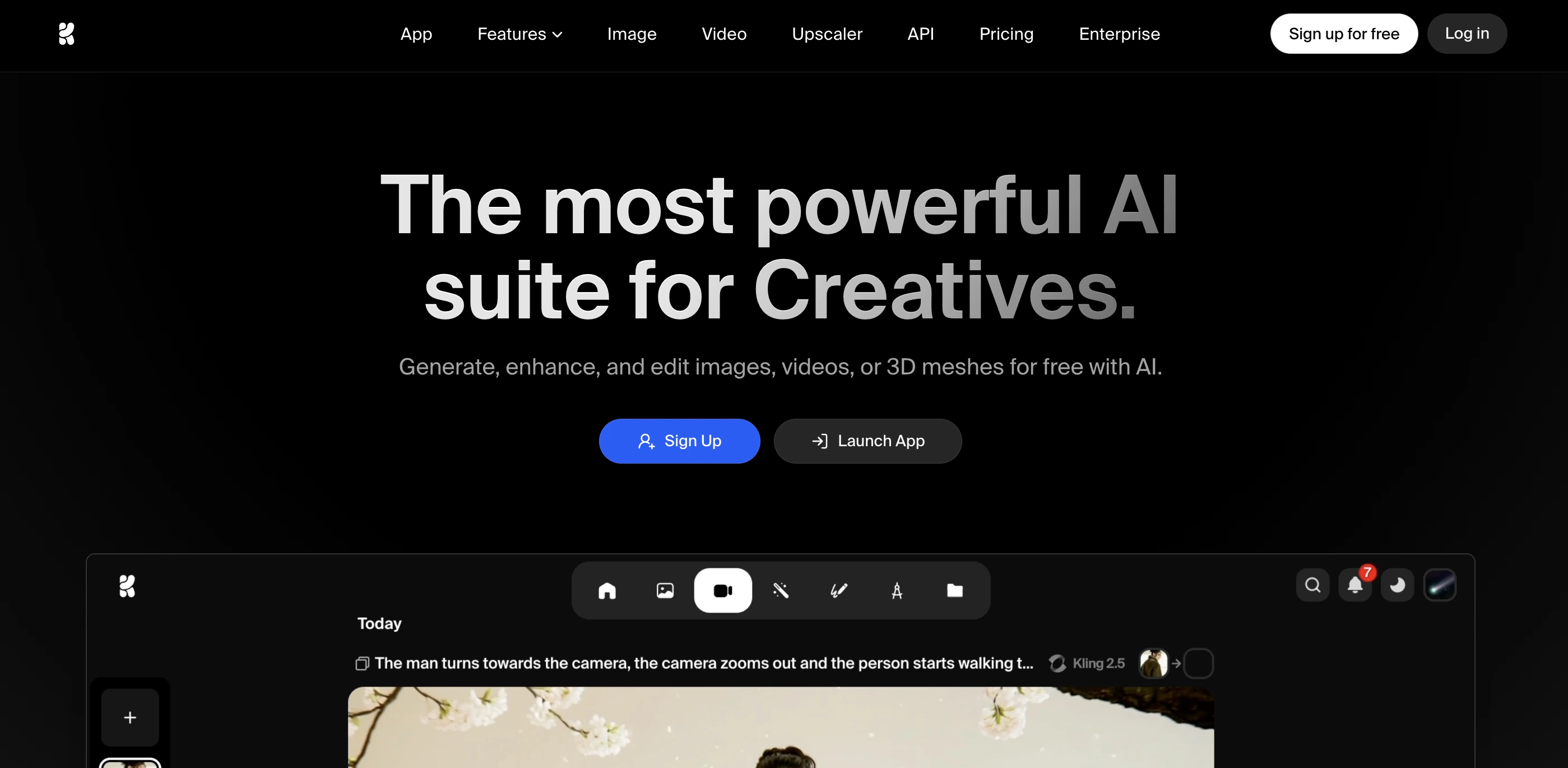
Task: Open the 3D mesh compass tool icon
Action: pyautogui.click(x=897, y=590)
